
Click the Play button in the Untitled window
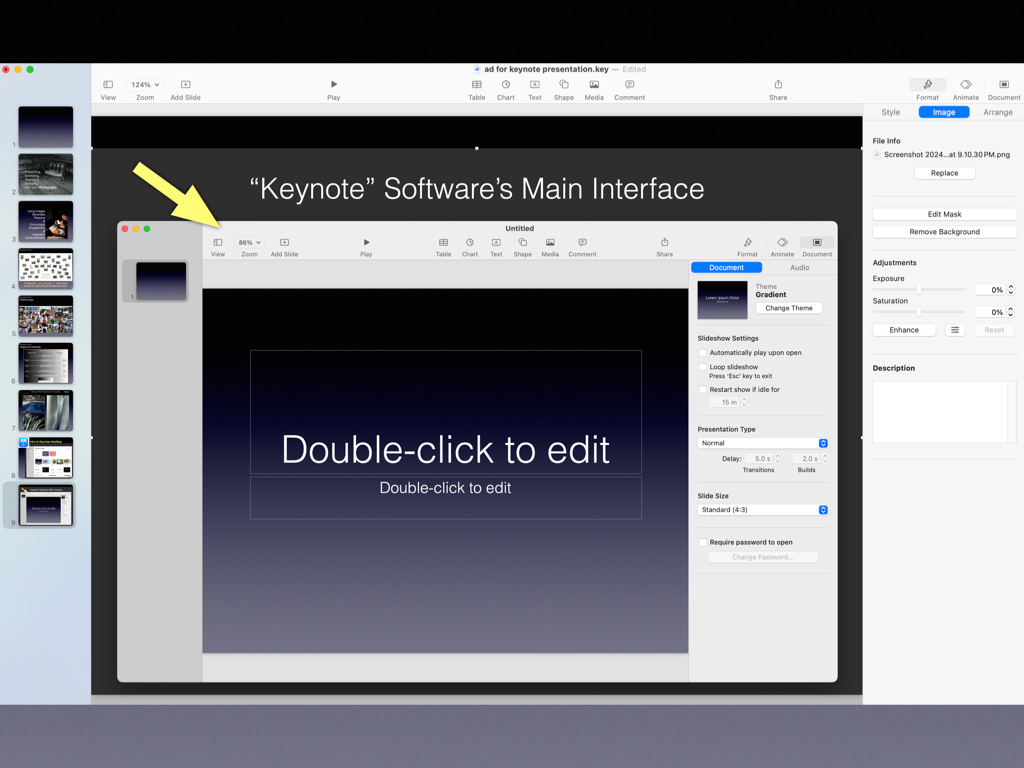pyautogui.click(x=366, y=242)
